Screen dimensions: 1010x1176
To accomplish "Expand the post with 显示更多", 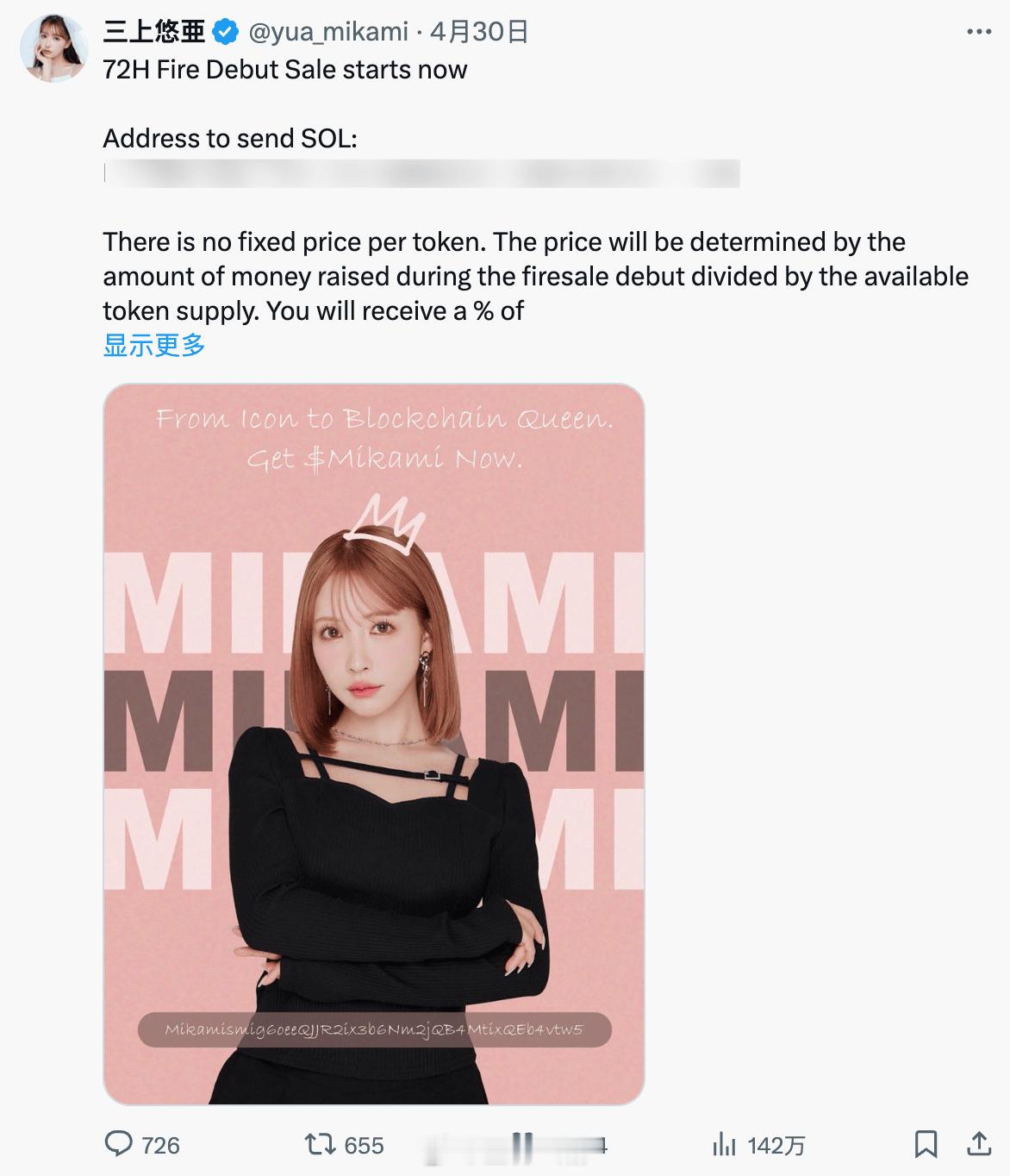I will pos(154,346).
